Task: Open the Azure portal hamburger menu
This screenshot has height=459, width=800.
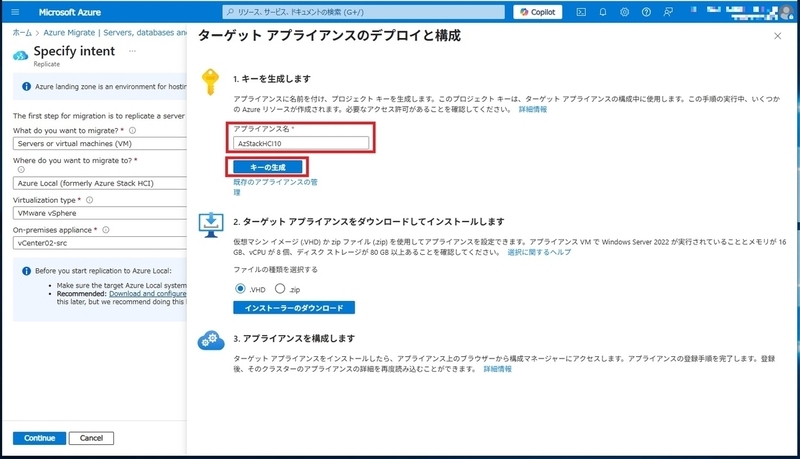Action: [15, 12]
